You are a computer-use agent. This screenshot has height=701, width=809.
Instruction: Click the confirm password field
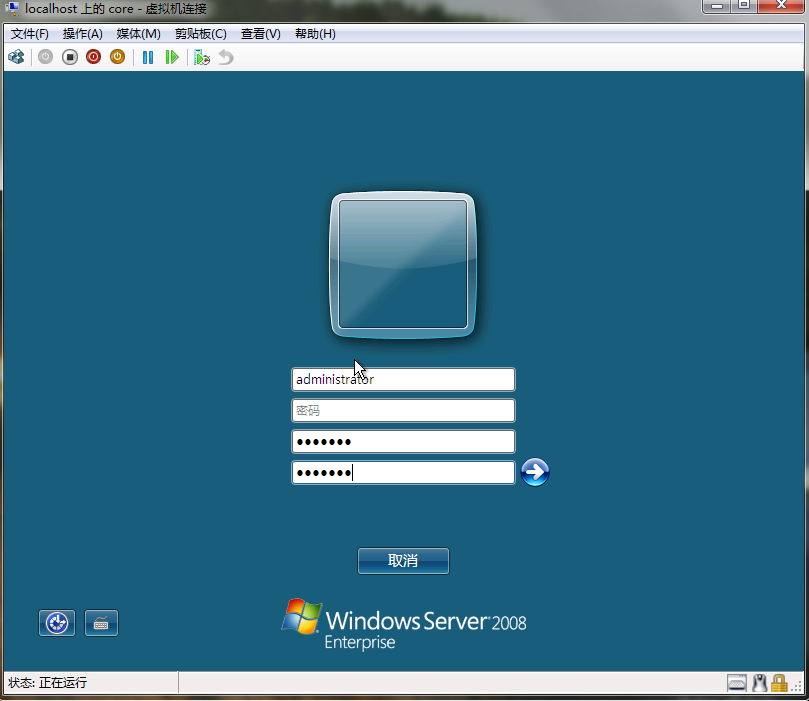click(403, 472)
